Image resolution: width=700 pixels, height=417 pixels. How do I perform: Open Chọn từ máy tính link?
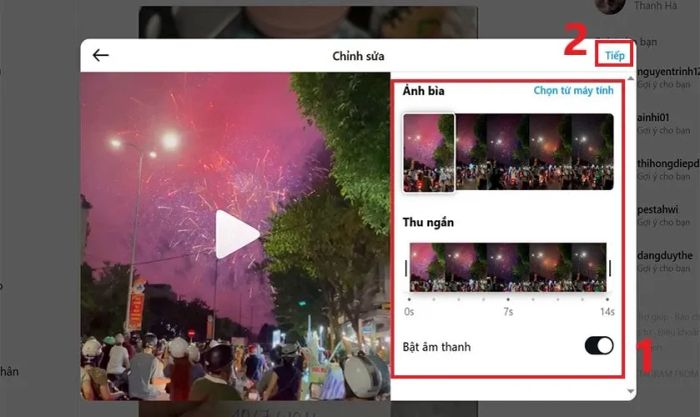[x=573, y=91]
